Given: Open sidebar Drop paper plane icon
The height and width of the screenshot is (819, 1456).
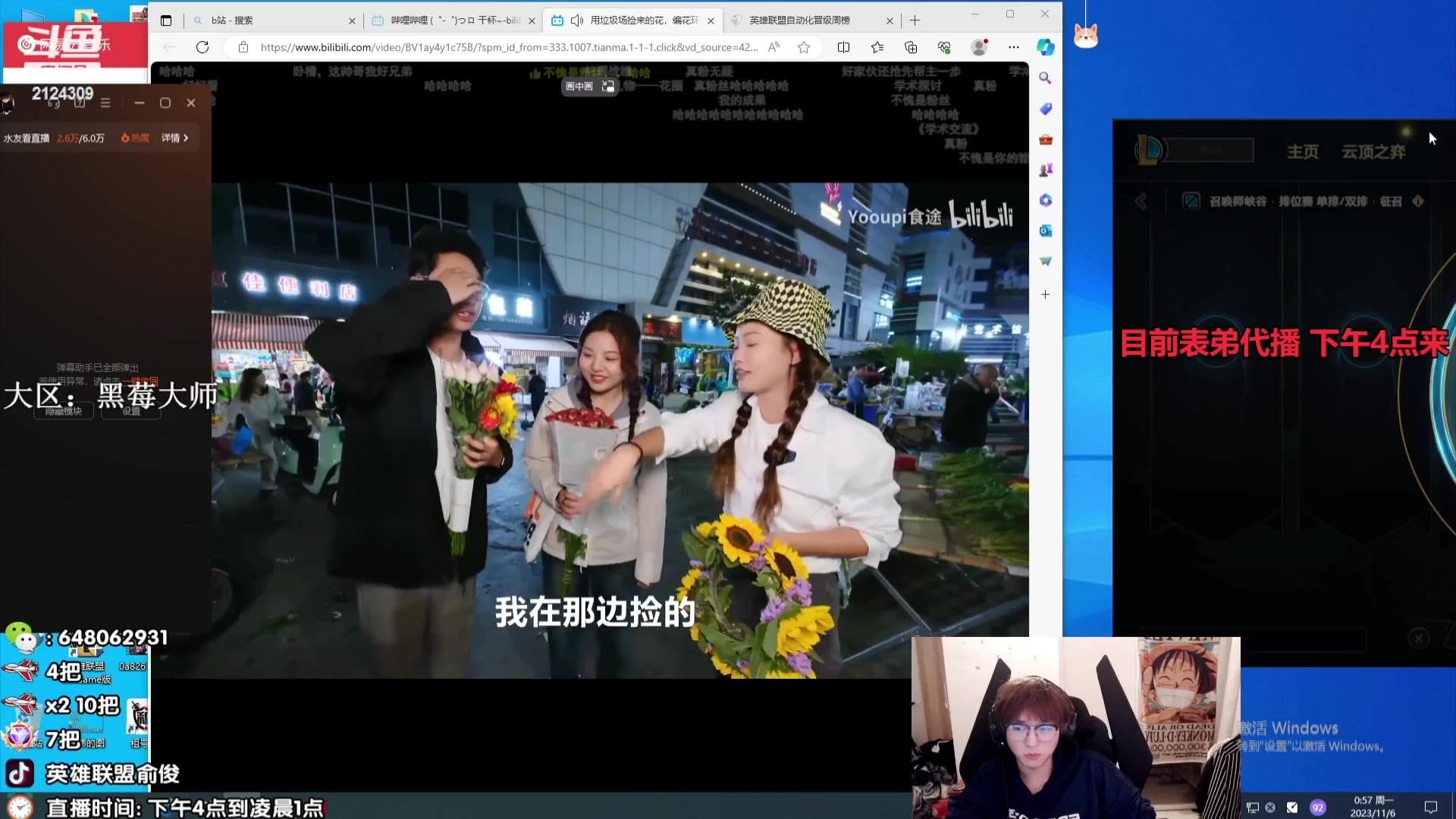Looking at the screenshot, I should click(1045, 261).
